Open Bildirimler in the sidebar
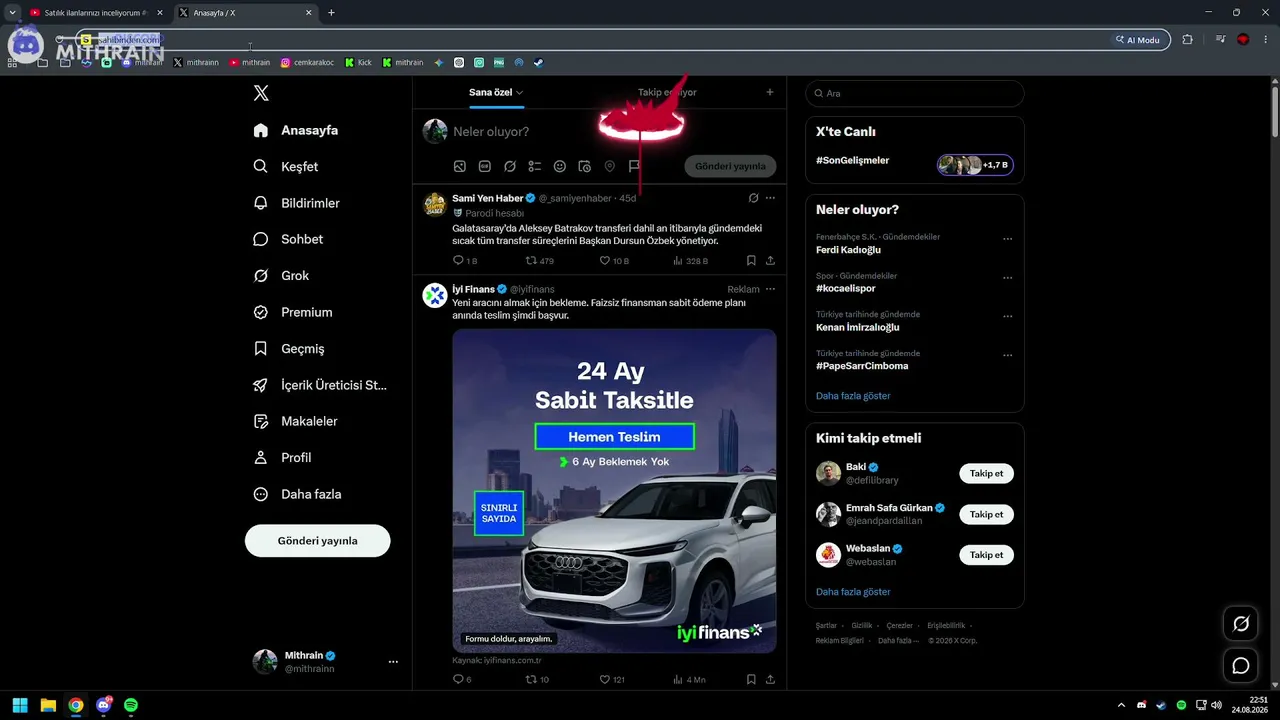This screenshot has width=1280, height=720. tap(297, 203)
